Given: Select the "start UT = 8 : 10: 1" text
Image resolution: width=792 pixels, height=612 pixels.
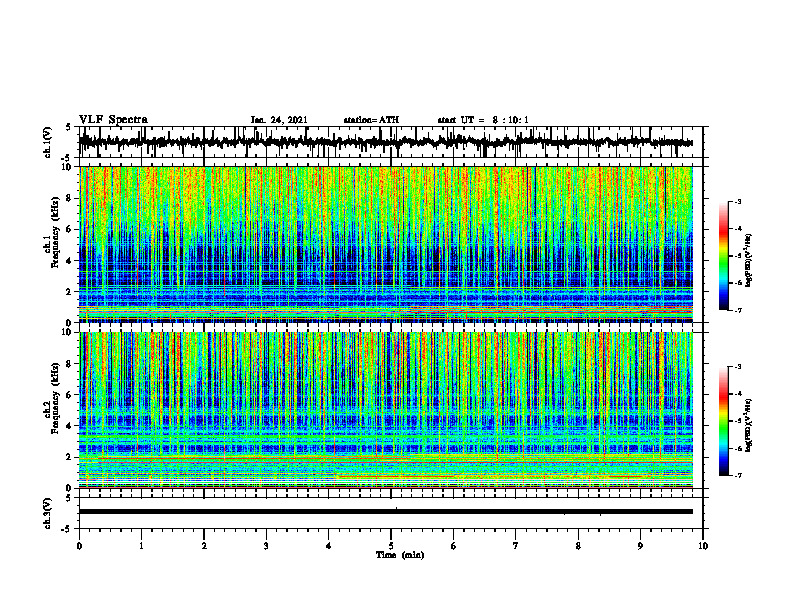Looking at the screenshot, I should pyautogui.click(x=483, y=120).
